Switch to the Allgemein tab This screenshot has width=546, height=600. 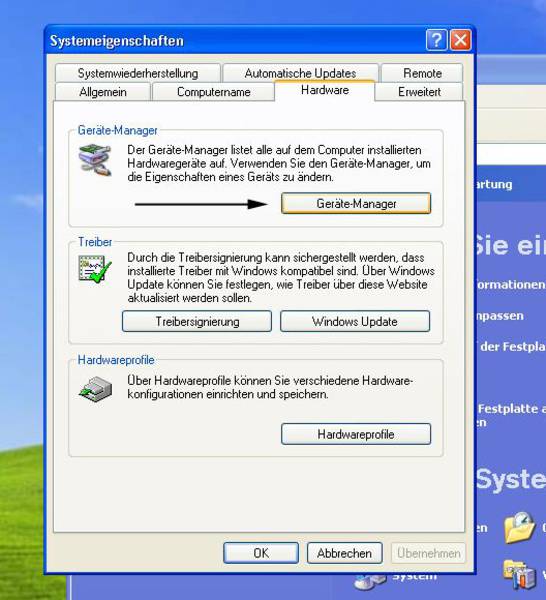[103, 92]
